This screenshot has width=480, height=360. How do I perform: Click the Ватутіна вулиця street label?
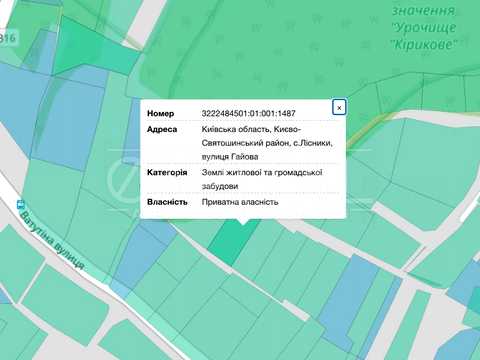[x=52, y=240]
